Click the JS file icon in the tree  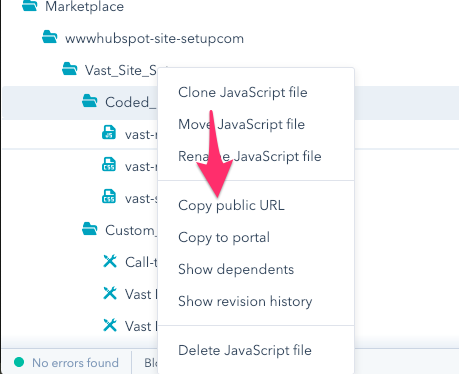click(109, 133)
